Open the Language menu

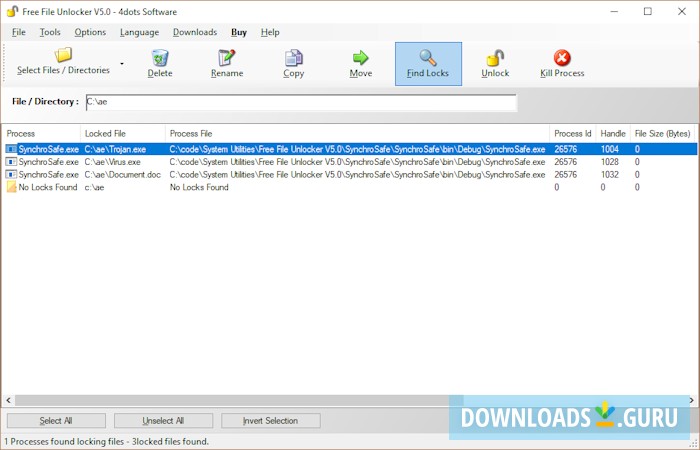click(139, 32)
